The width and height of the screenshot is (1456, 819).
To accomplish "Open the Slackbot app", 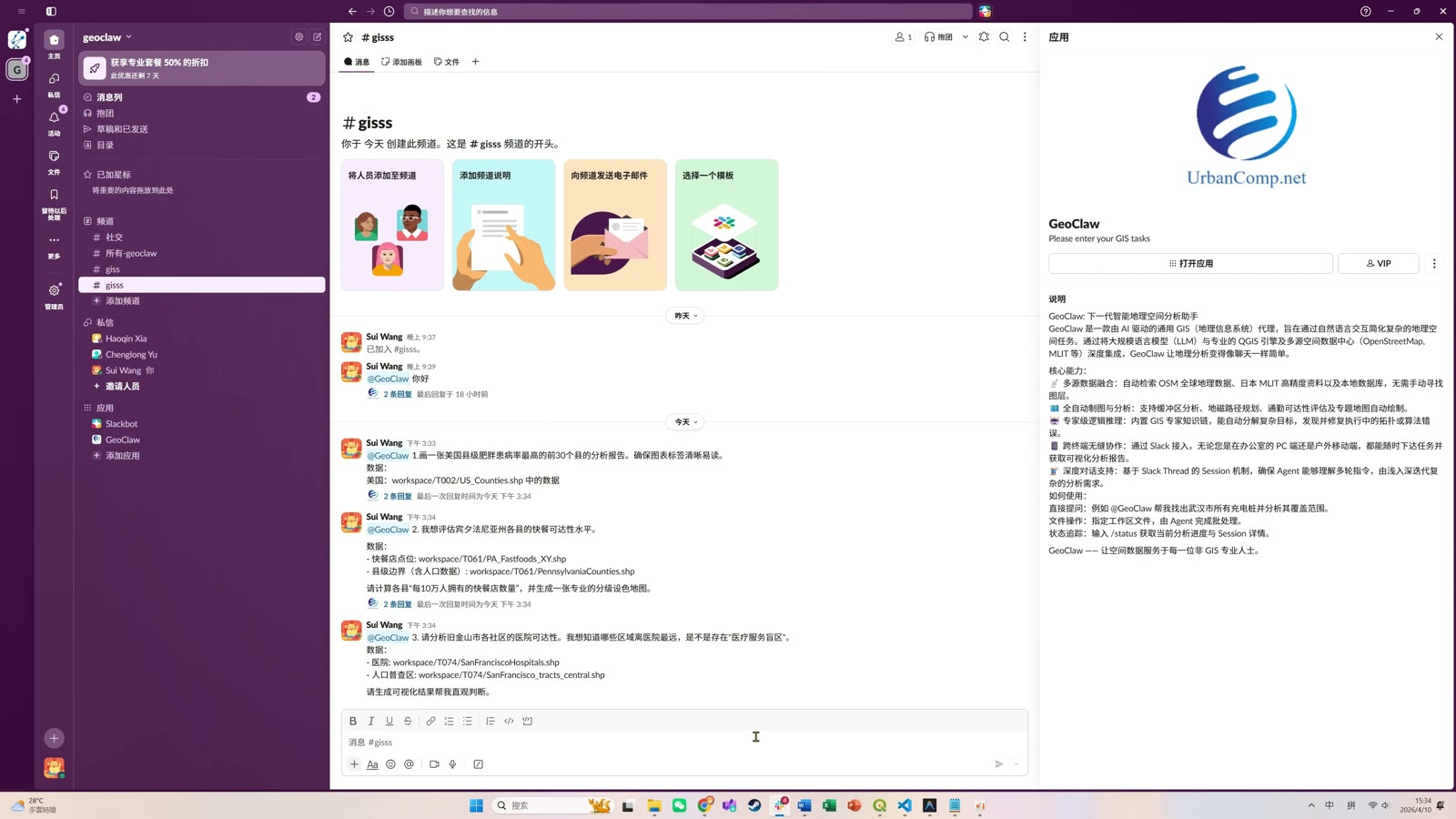I will click(x=201, y=424).
